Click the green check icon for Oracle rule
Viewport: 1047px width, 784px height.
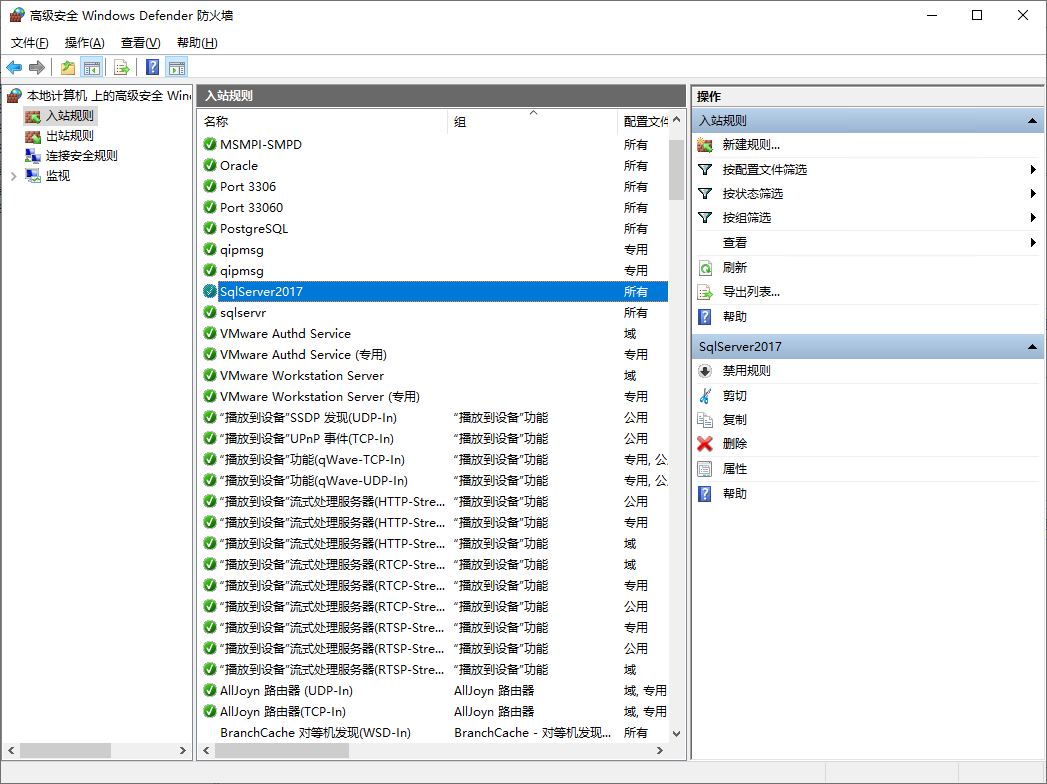tap(210, 165)
